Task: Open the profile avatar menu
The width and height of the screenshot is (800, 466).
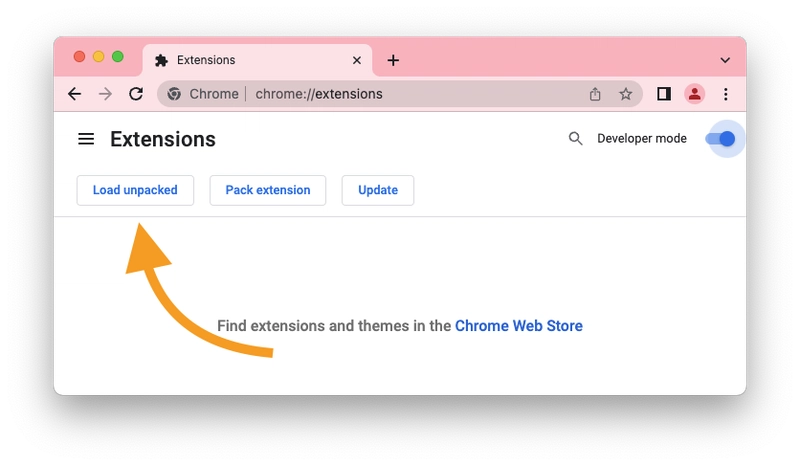Action: click(694, 94)
